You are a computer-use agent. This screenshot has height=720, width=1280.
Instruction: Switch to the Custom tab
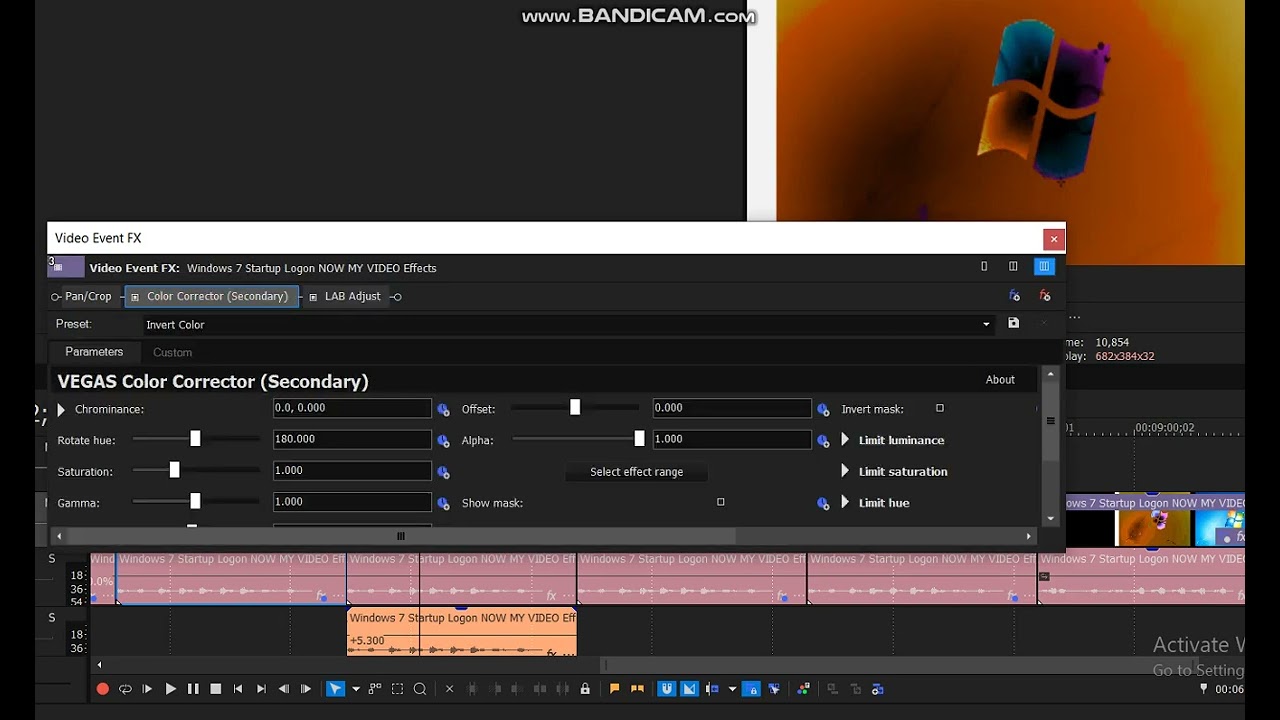pyautogui.click(x=172, y=352)
